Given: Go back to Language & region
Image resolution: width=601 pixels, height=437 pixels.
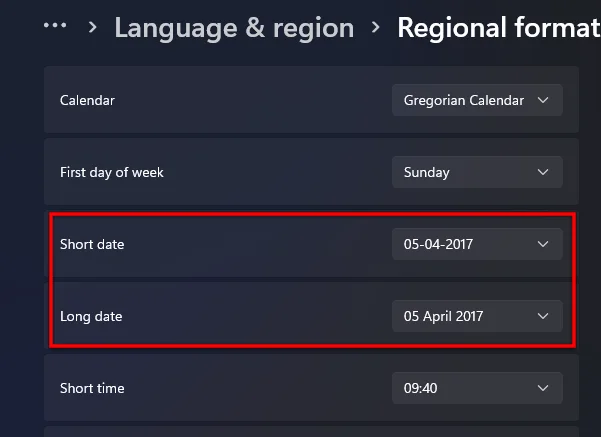Looking at the screenshot, I should pos(234,27).
